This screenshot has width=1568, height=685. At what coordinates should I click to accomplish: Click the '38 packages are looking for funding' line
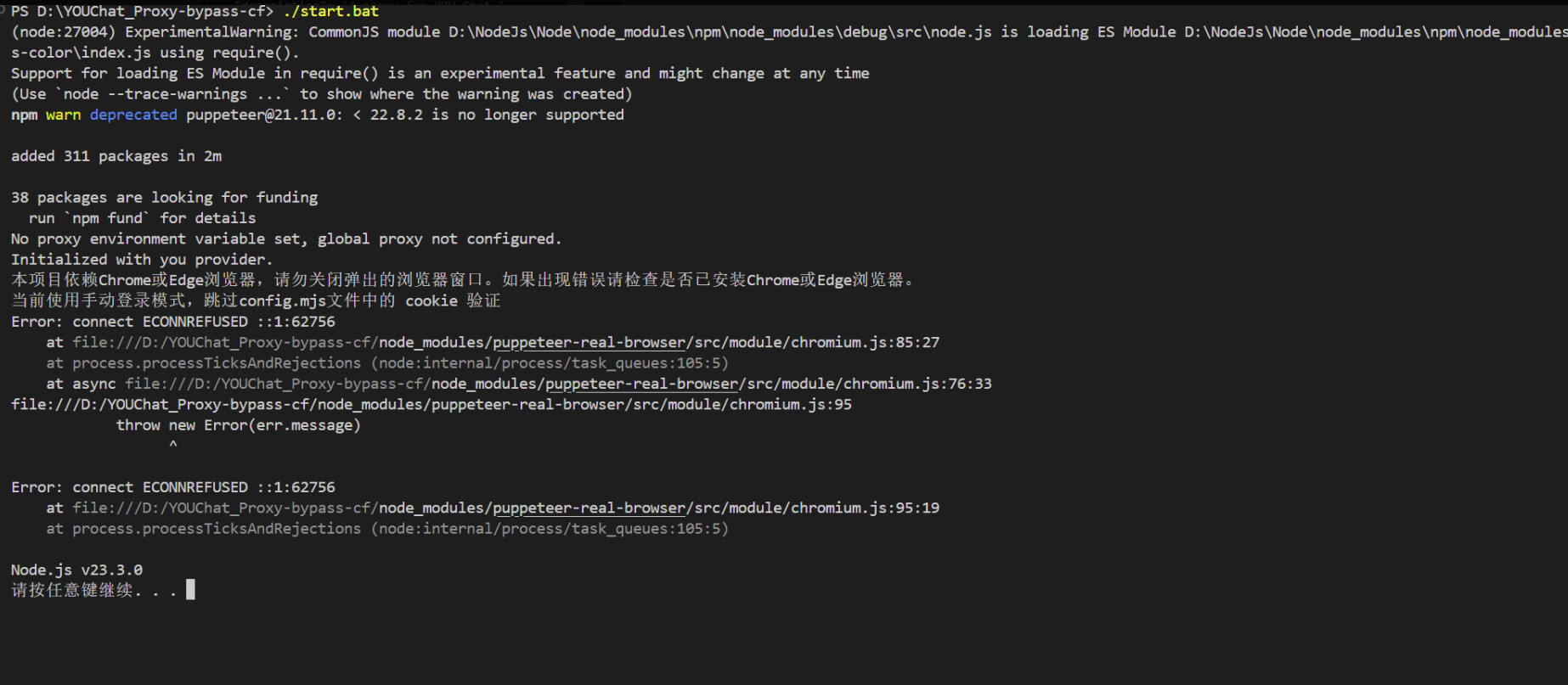pyautogui.click(x=164, y=197)
